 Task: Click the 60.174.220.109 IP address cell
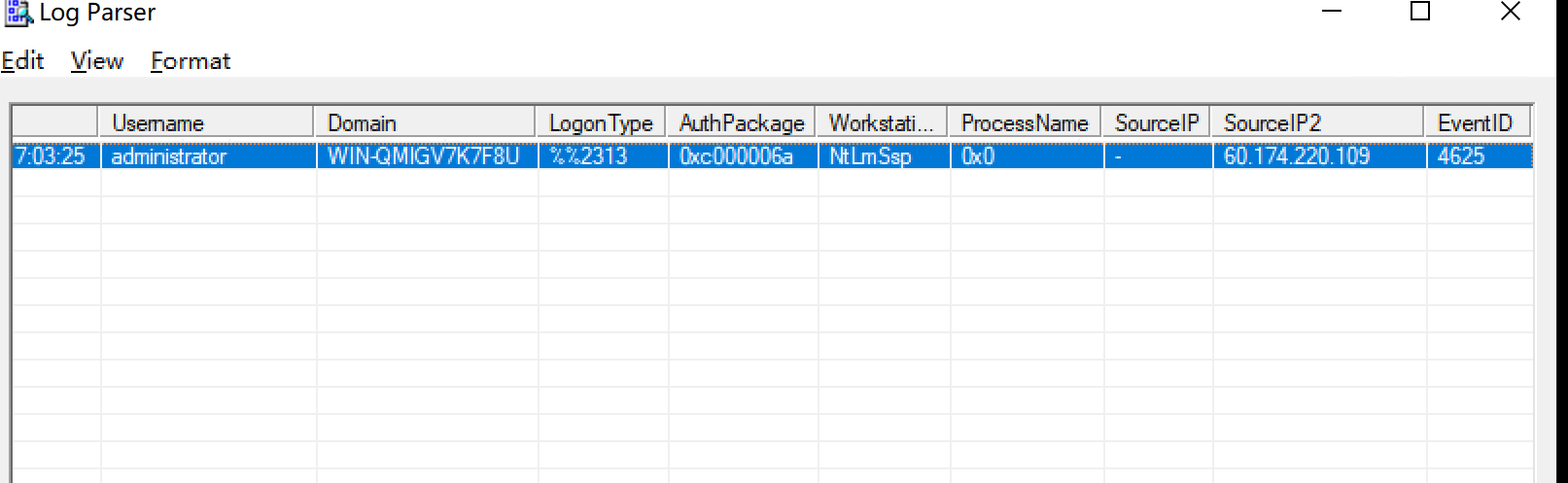[1297, 156]
